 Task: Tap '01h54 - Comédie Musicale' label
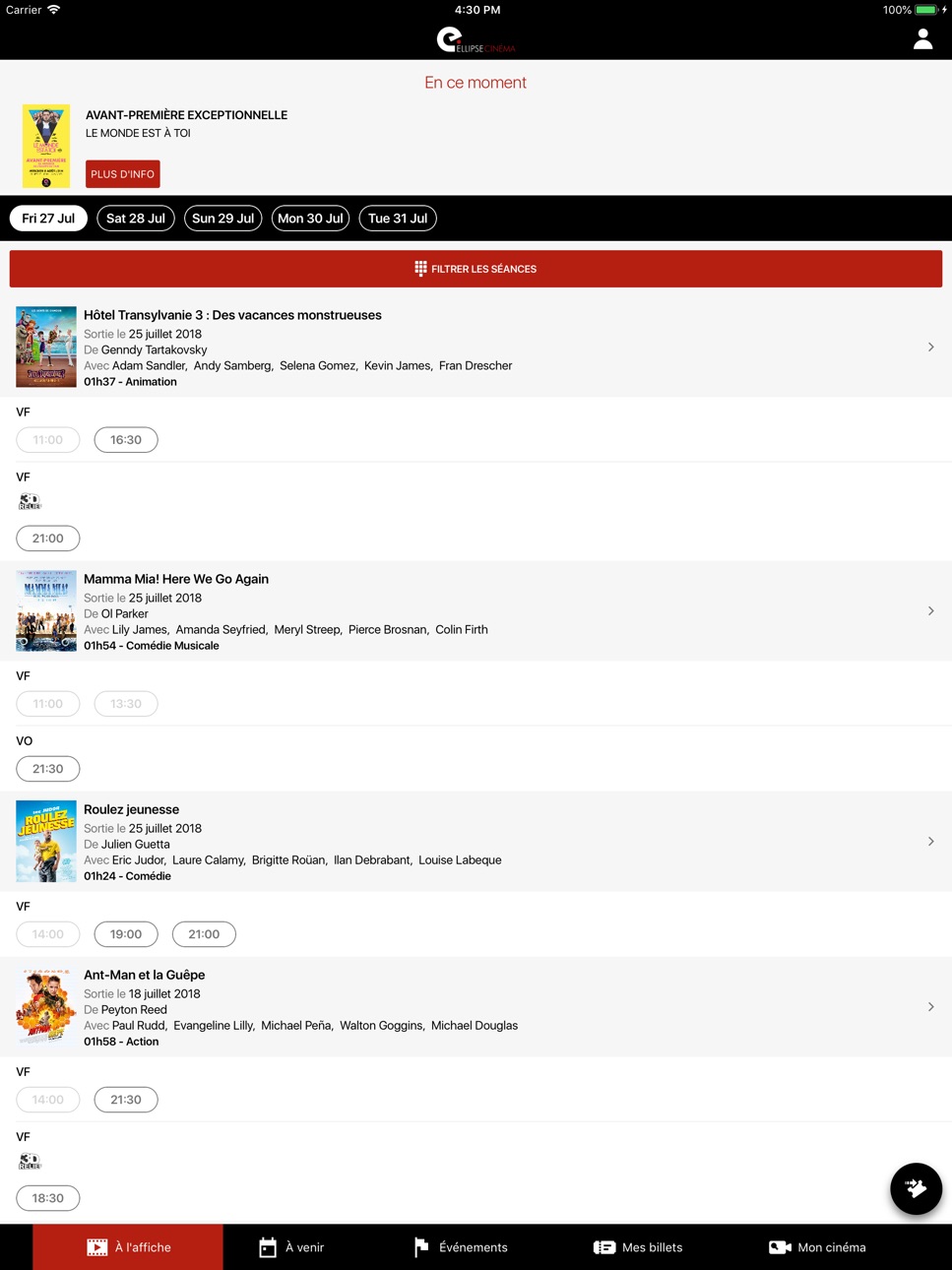coord(152,646)
